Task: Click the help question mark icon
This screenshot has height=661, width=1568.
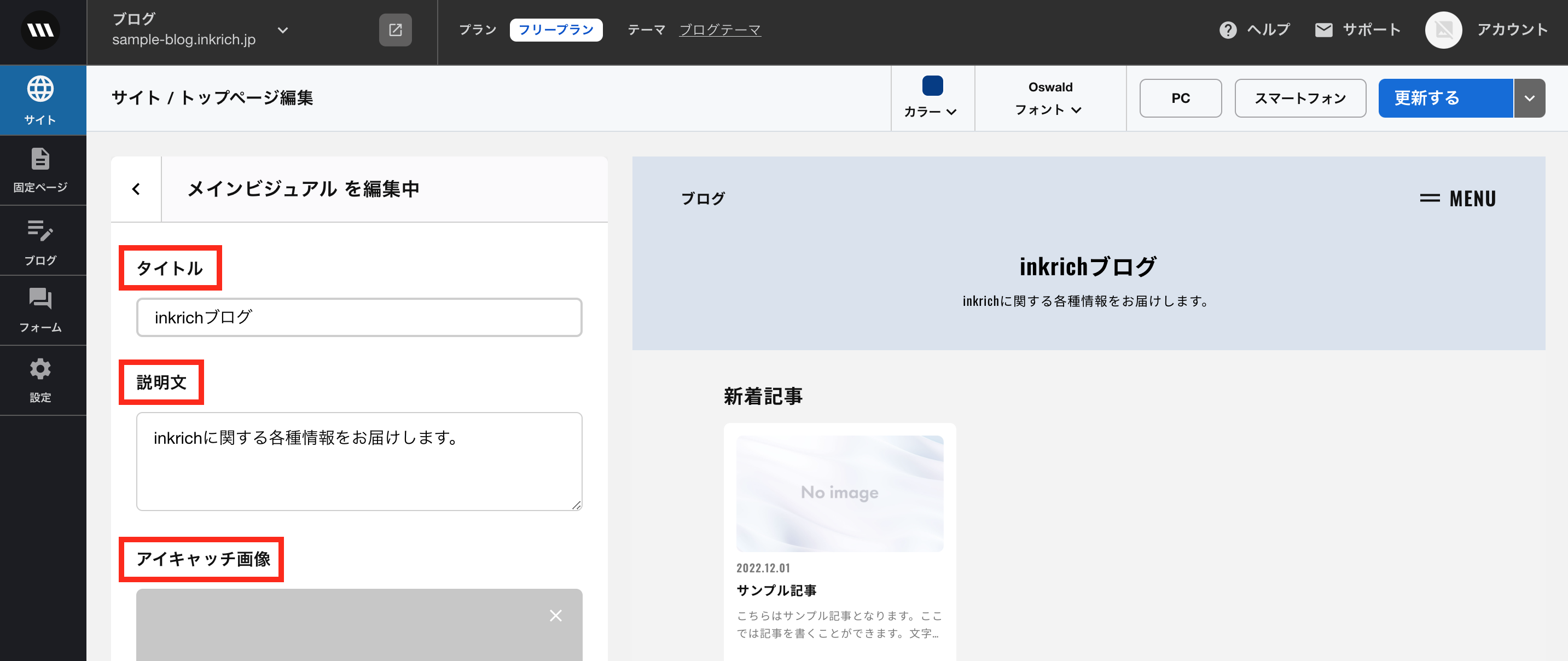Action: point(1228,30)
